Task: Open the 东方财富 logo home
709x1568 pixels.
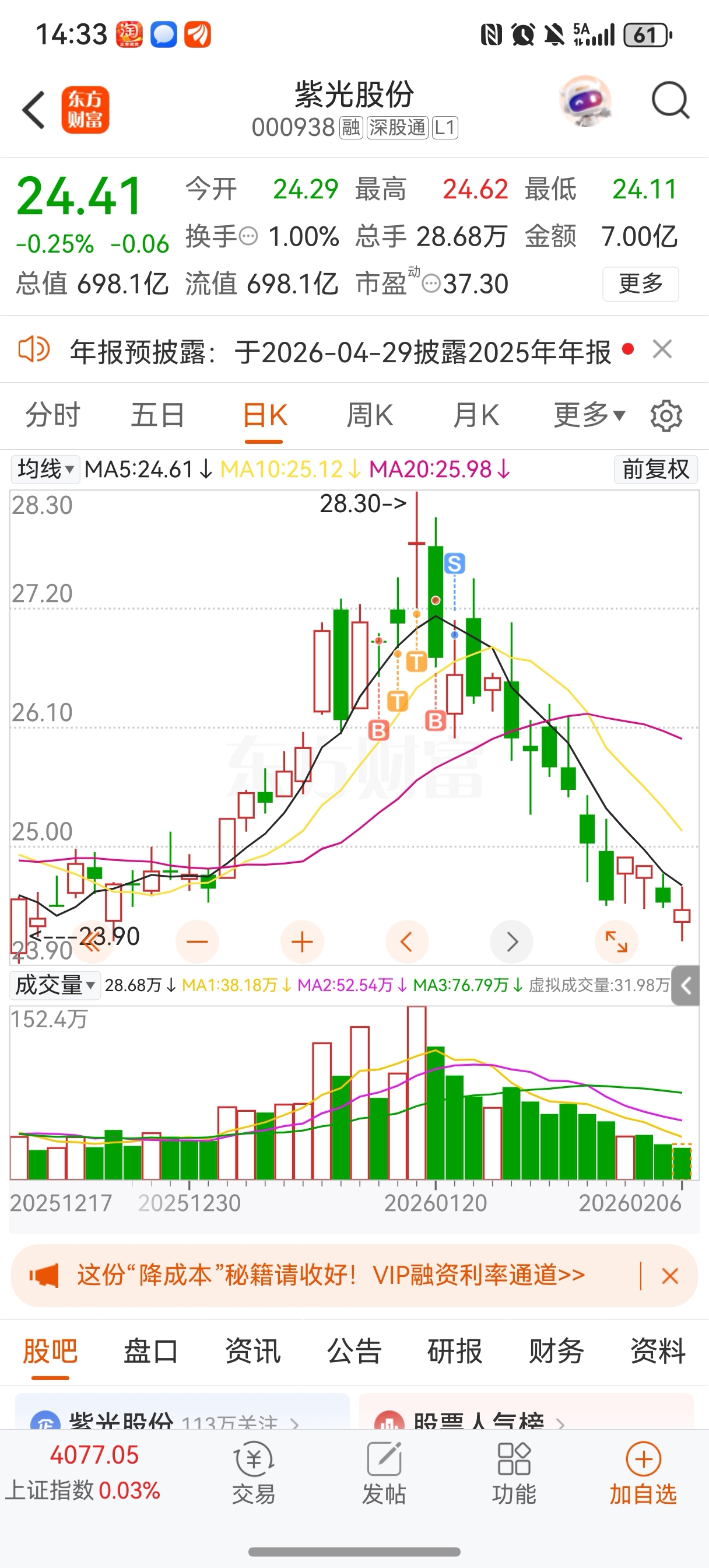Action: pos(85,110)
